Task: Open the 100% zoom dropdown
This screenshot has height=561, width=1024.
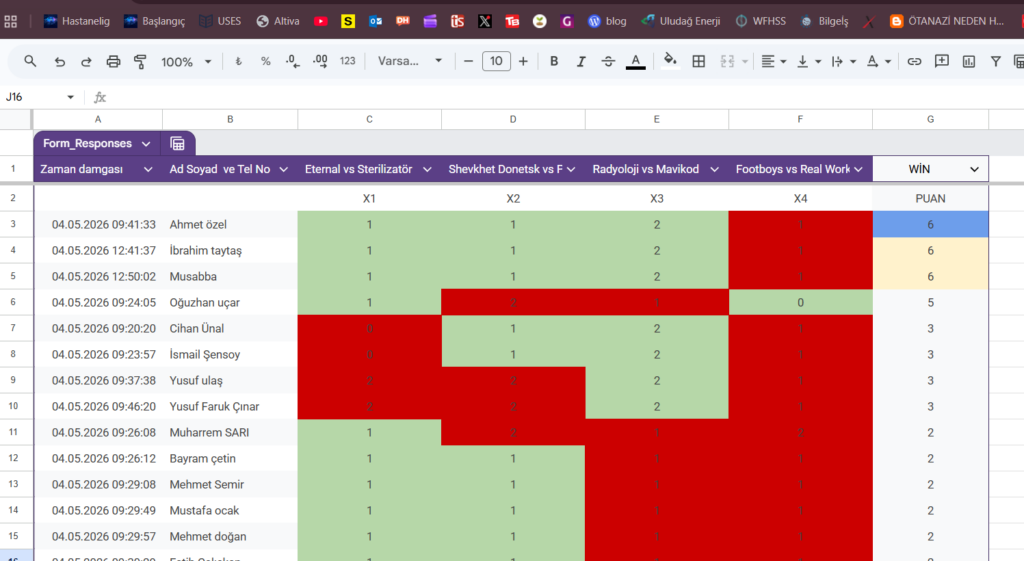Action: coord(186,61)
